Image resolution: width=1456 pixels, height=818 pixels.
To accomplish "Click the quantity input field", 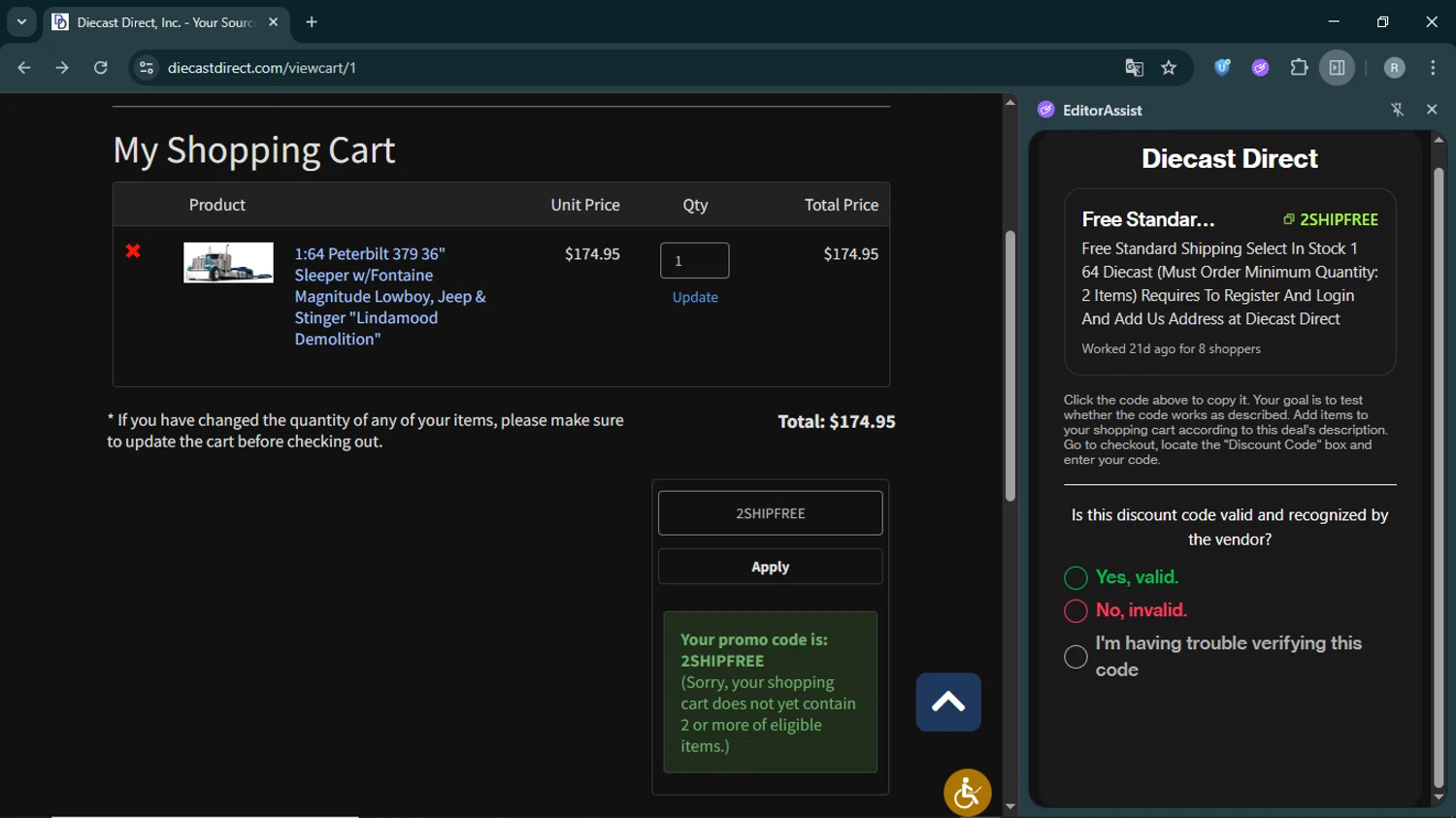I will (x=694, y=260).
